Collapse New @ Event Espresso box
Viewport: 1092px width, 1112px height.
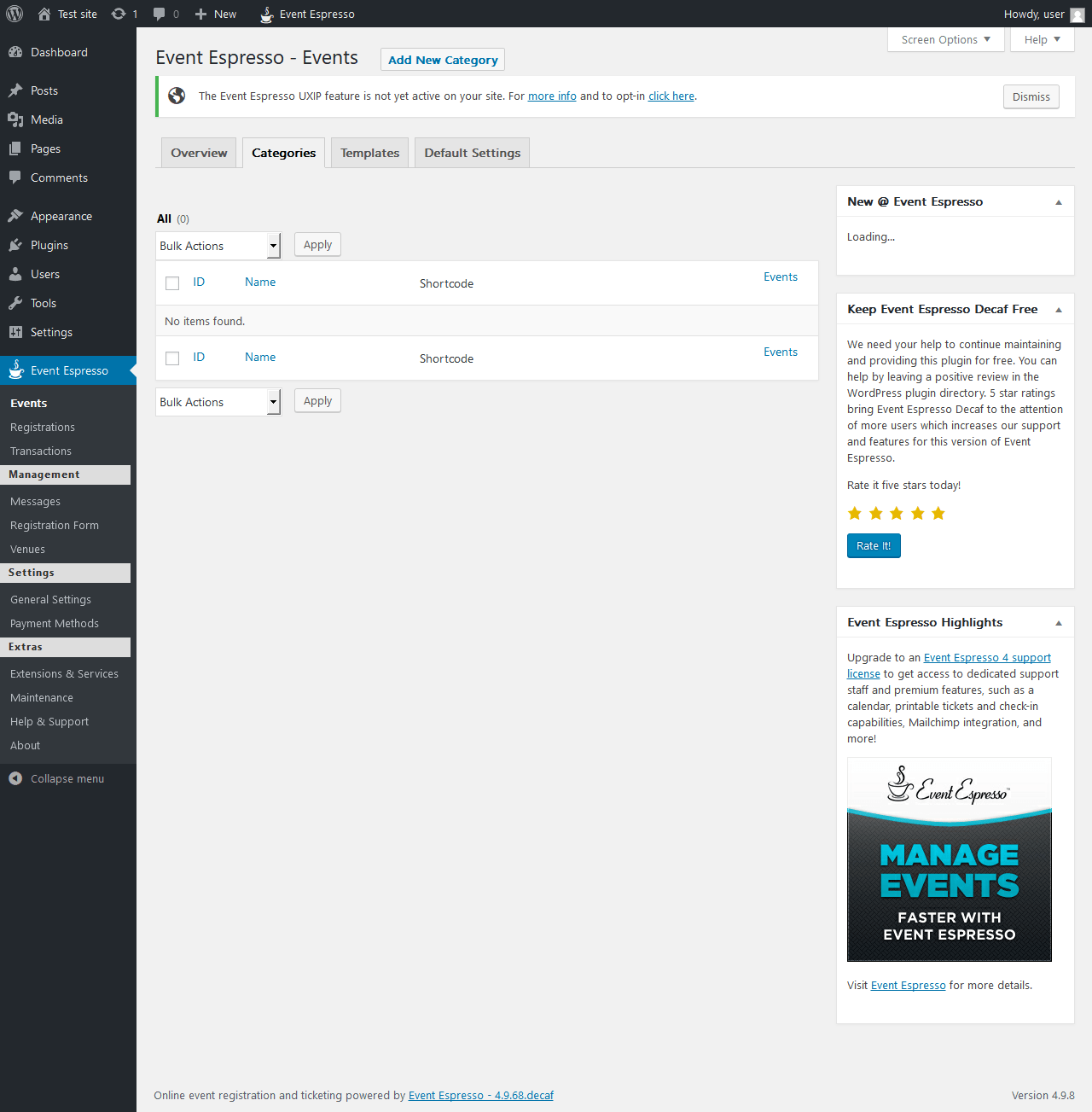click(1059, 202)
